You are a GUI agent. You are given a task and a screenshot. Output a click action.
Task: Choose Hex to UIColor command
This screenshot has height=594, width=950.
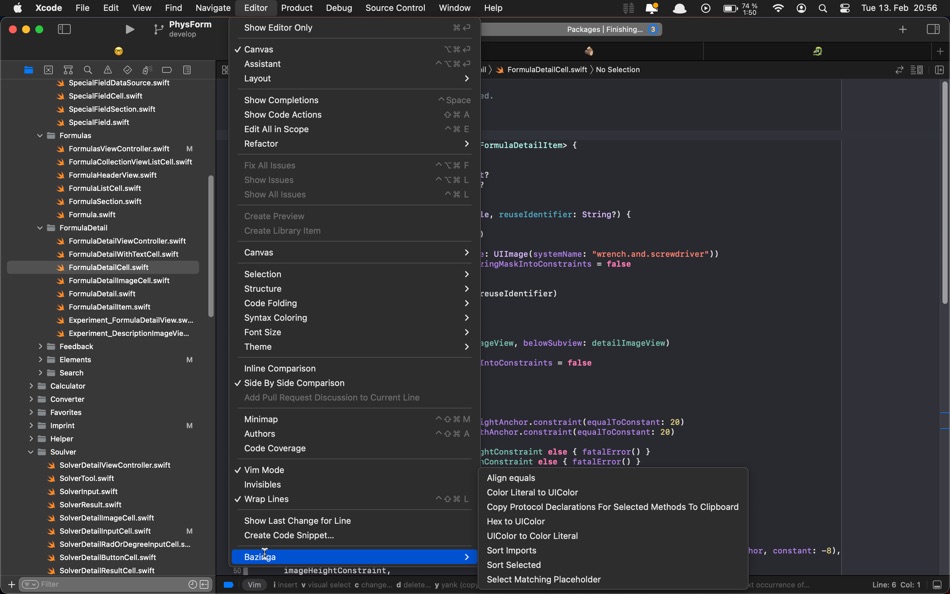coord(613,521)
